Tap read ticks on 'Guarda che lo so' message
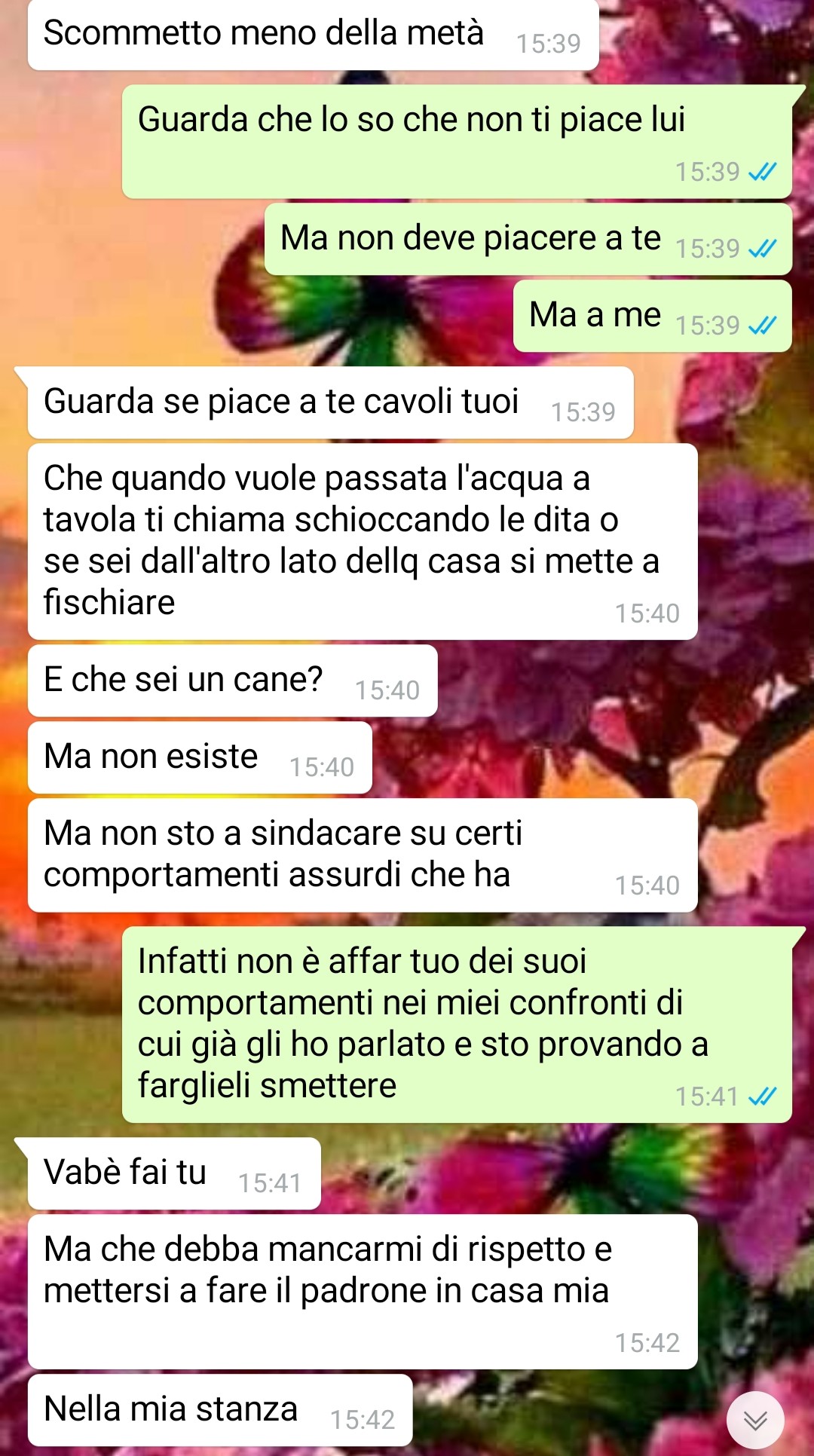Viewport: 814px width, 1456px height. 762,172
